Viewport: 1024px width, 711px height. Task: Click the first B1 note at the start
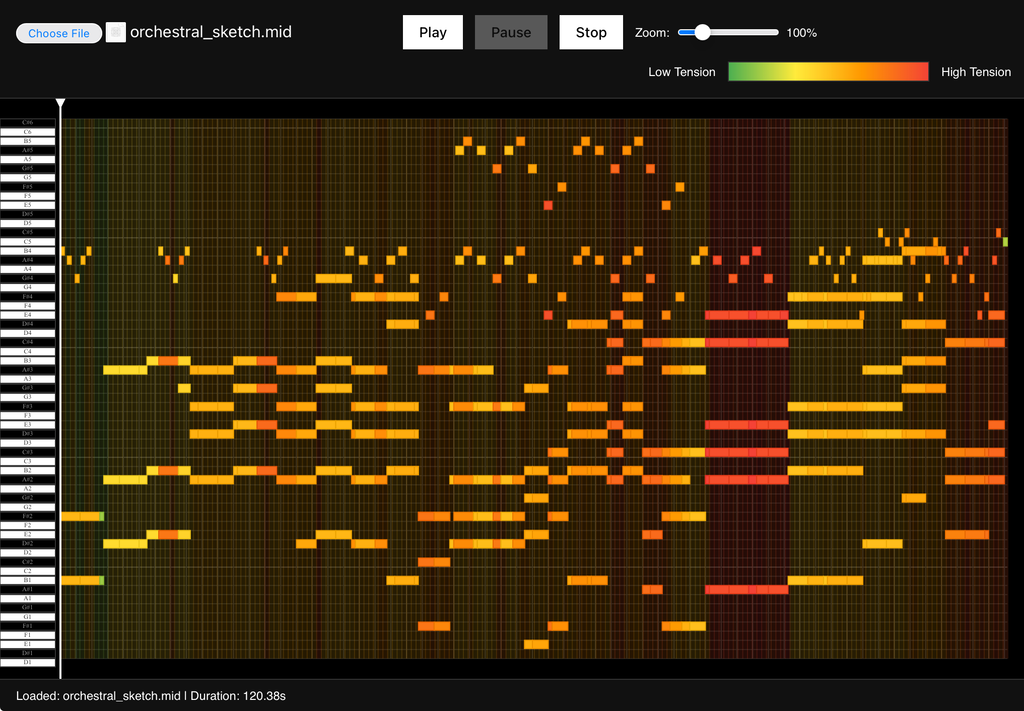[x=82, y=580]
